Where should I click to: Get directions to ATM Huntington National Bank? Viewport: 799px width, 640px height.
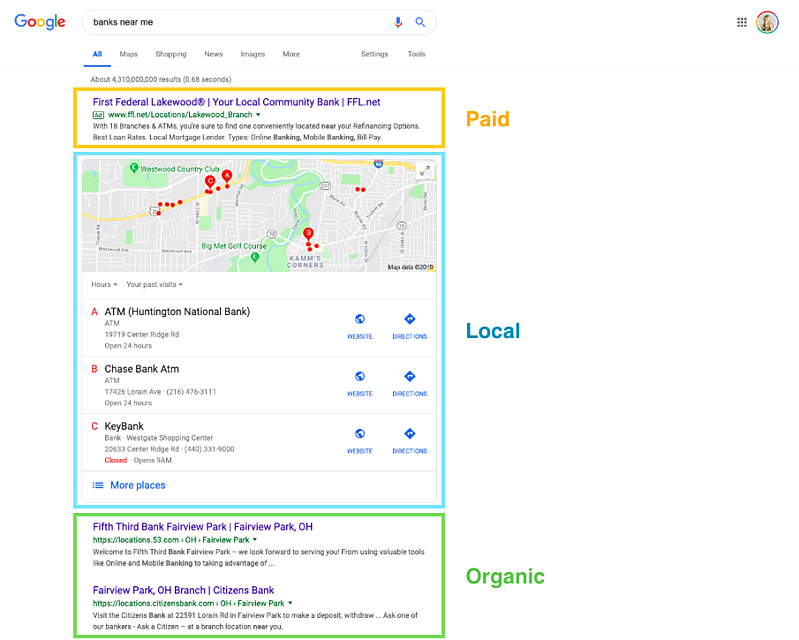pos(410,326)
